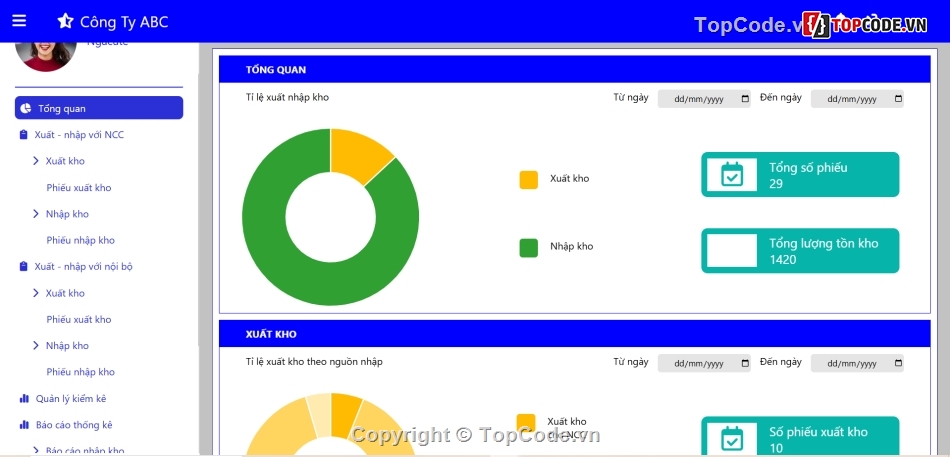
Task: Open Báo cáo thống kê menu item
Action: tap(74, 425)
